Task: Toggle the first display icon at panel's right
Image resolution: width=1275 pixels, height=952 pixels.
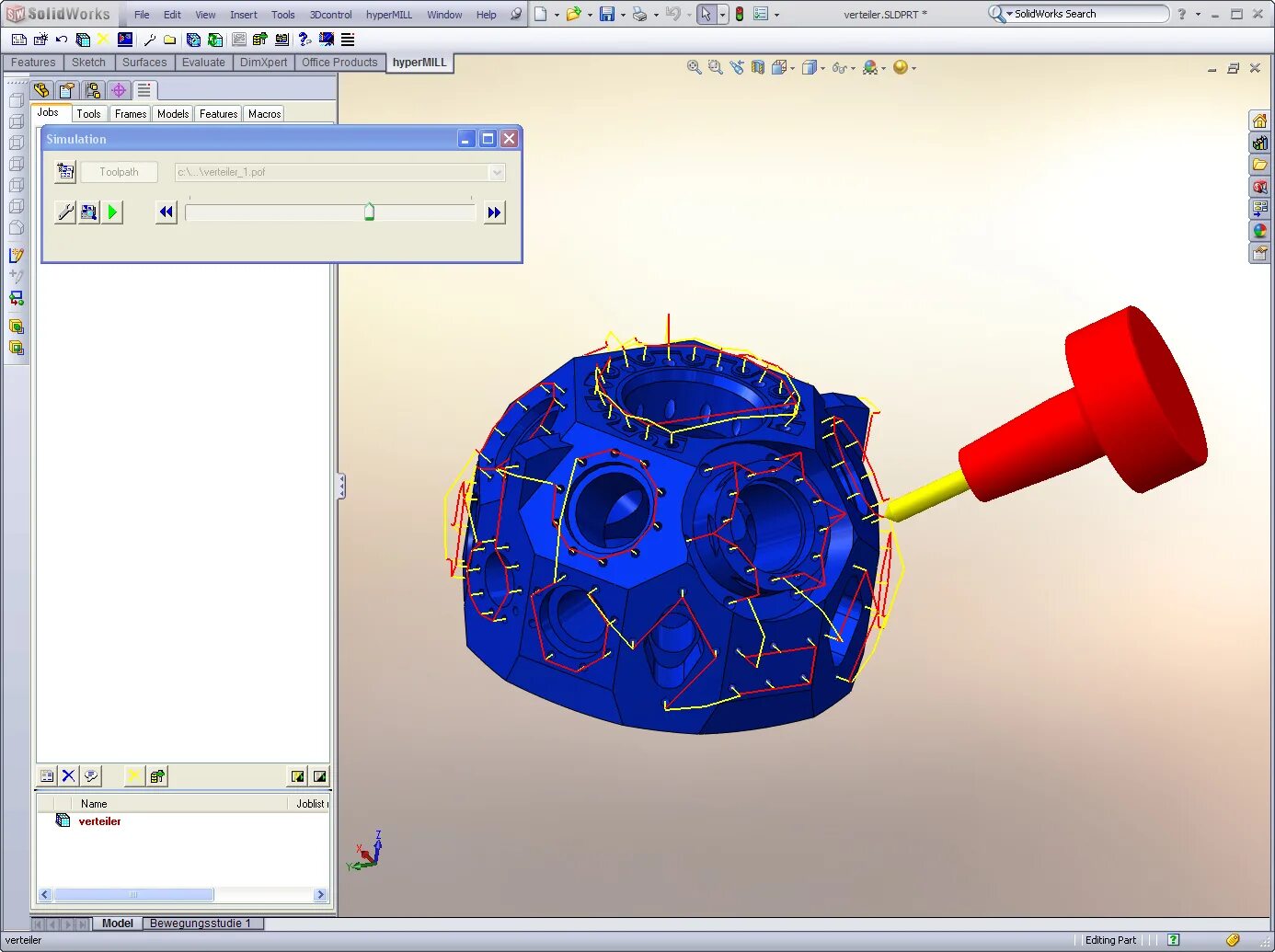Action: pos(296,775)
